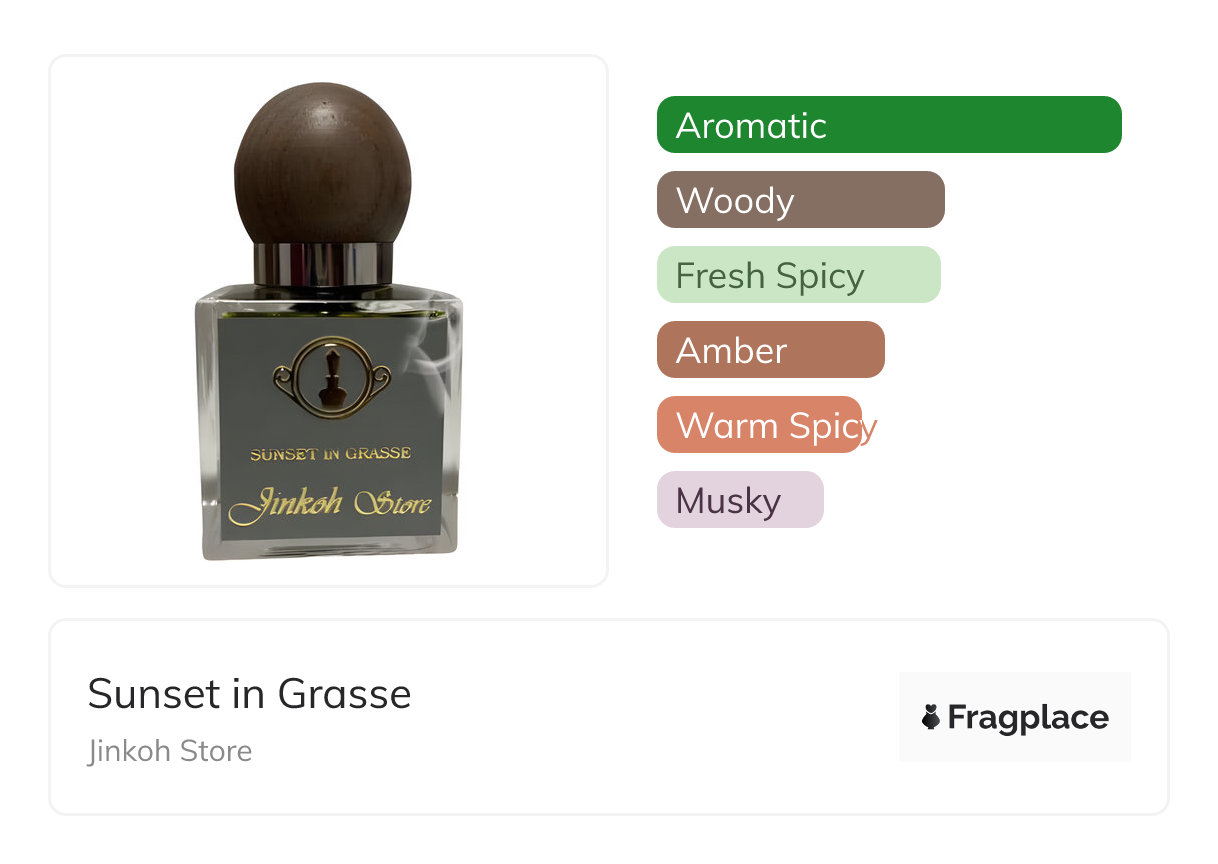Select the Amber accord bar
The image size is (1218, 864).
[771, 350]
